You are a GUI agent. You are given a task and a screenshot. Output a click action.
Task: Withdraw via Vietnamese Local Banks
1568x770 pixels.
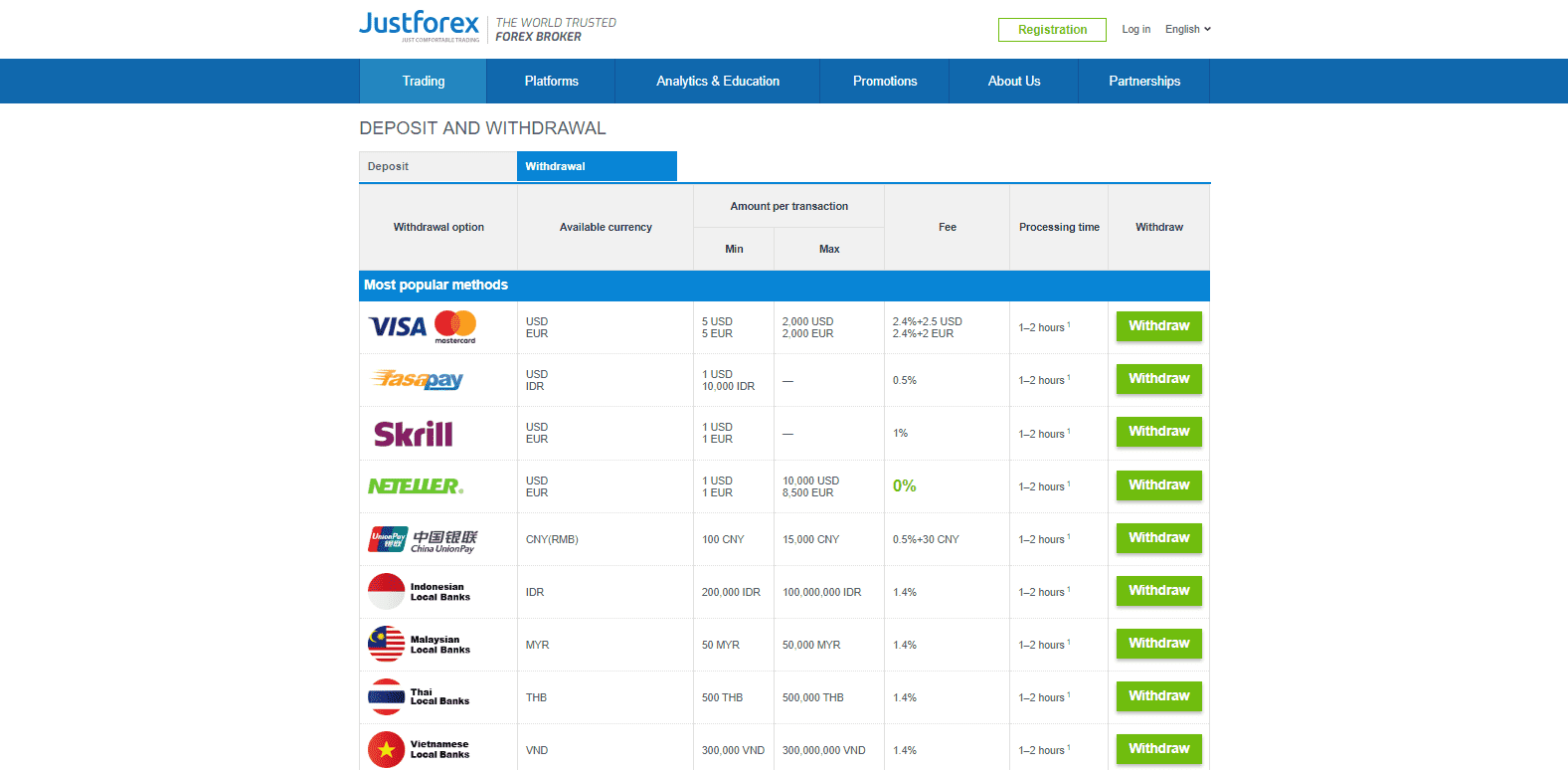(1159, 749)
